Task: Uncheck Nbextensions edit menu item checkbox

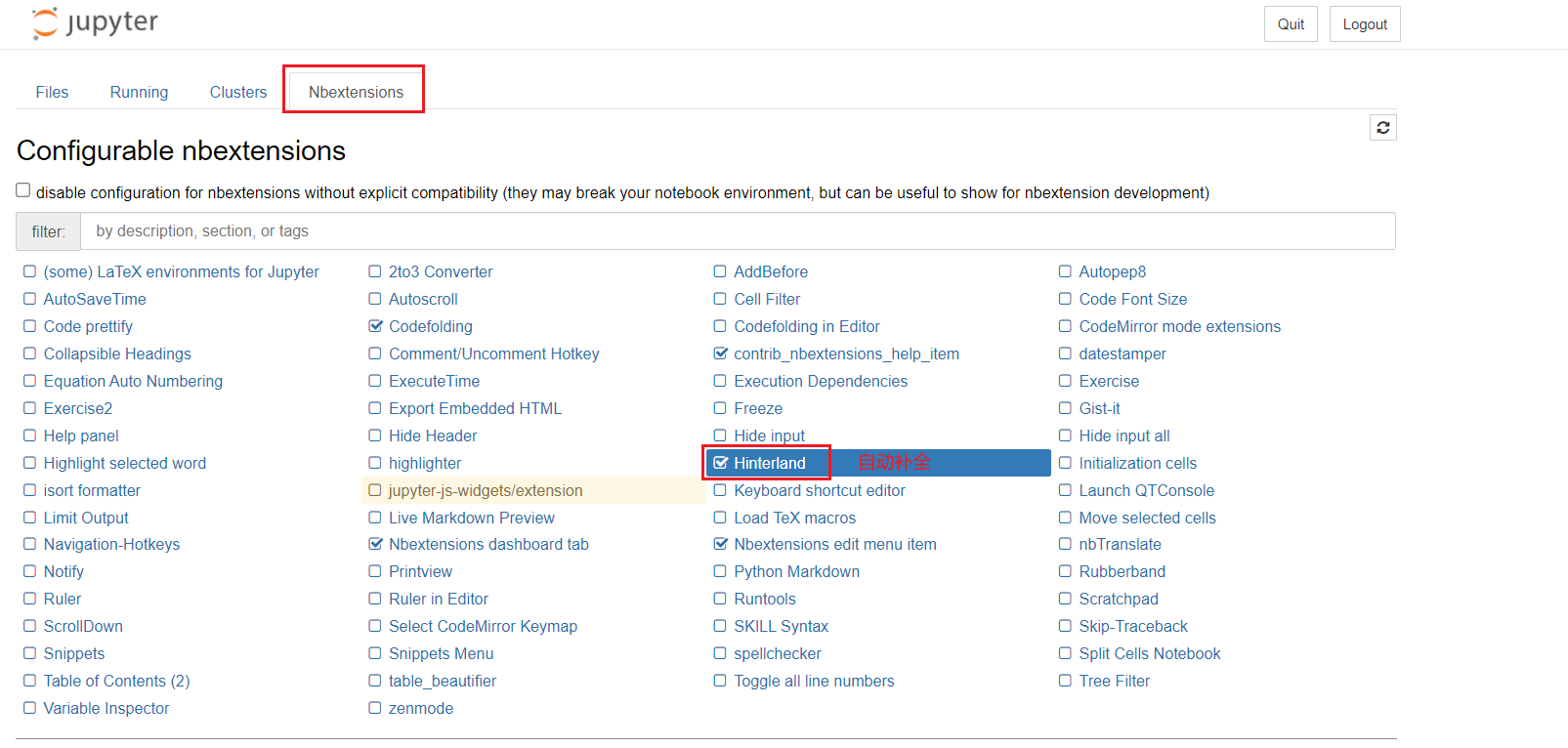Action: tap(721, 544)
